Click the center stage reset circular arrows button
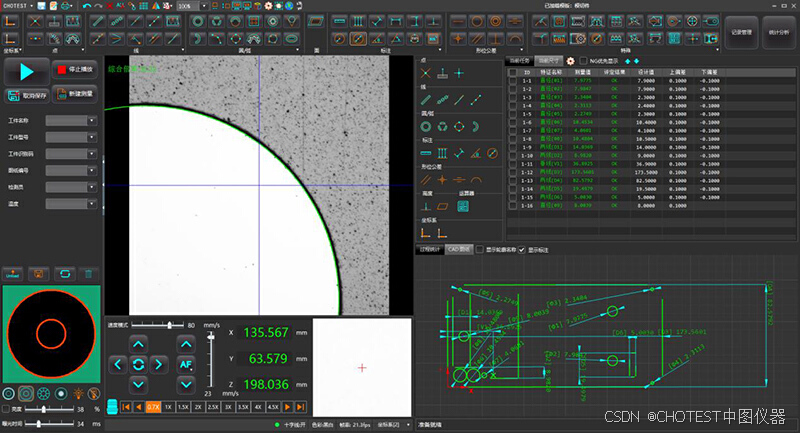Image resolution: width=800 pixels, height=433 pixels. pos(138,365)
